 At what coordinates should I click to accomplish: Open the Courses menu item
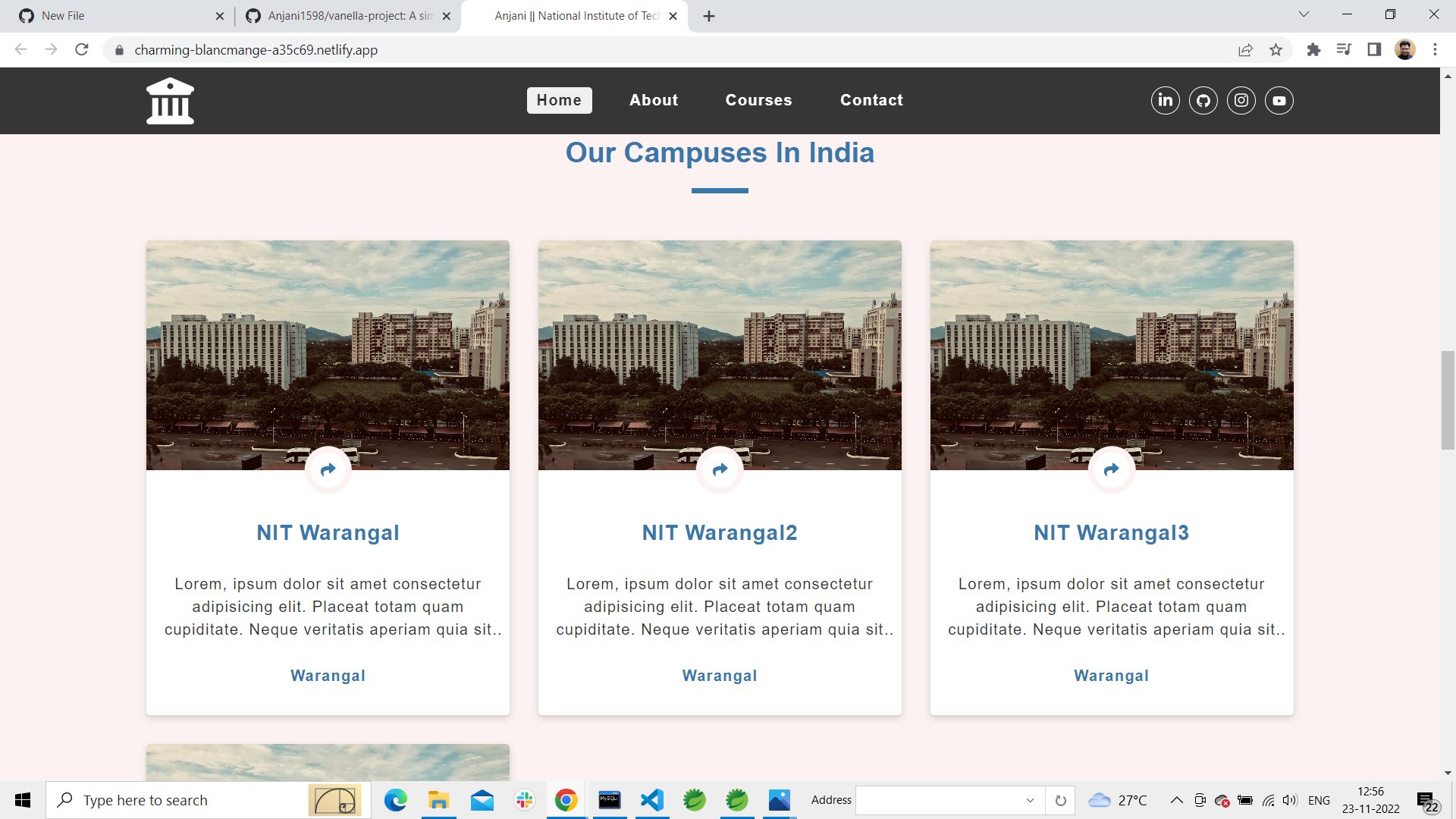click(758, 100)
